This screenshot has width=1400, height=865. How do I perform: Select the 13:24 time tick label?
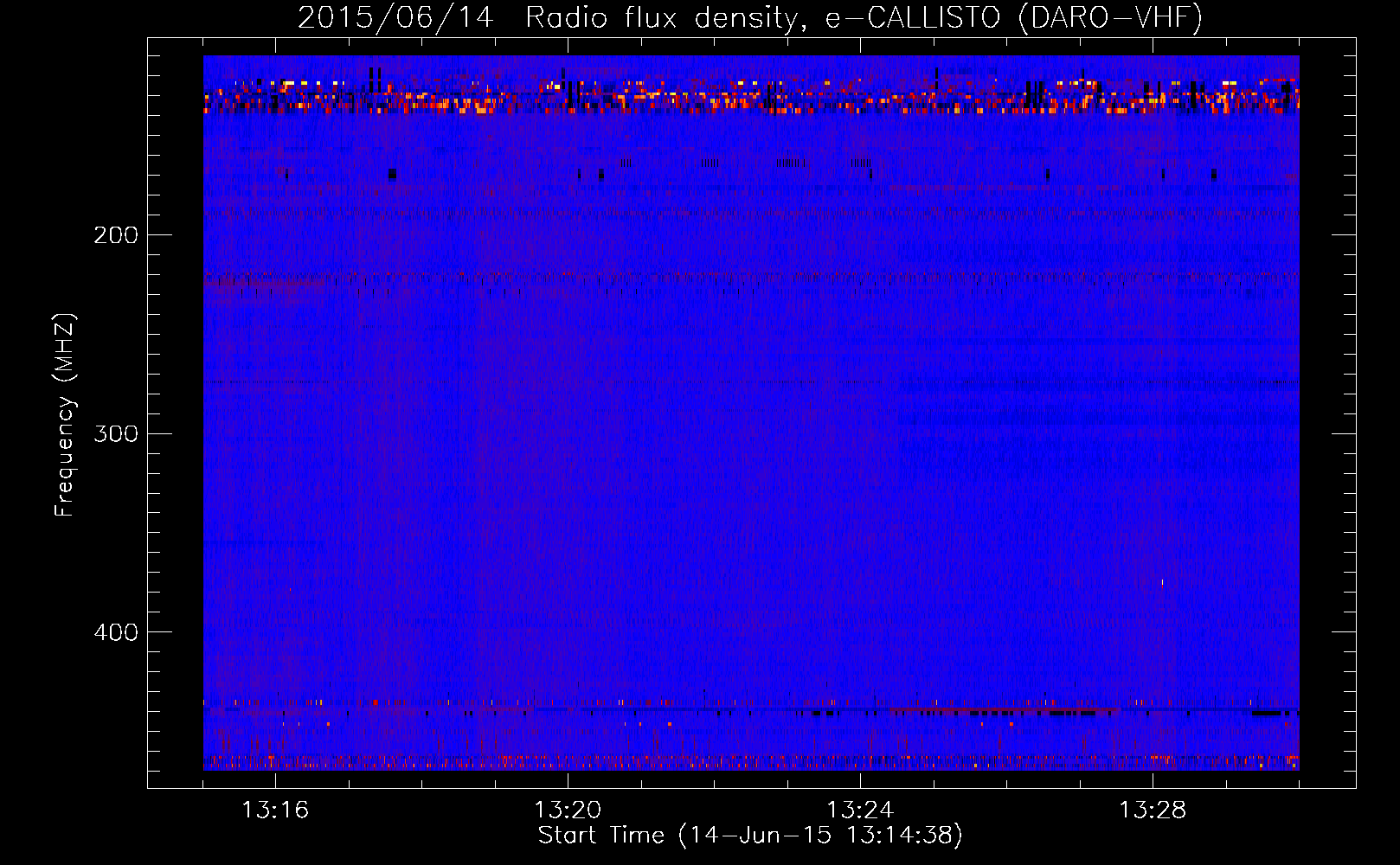(x=860, y=811)
